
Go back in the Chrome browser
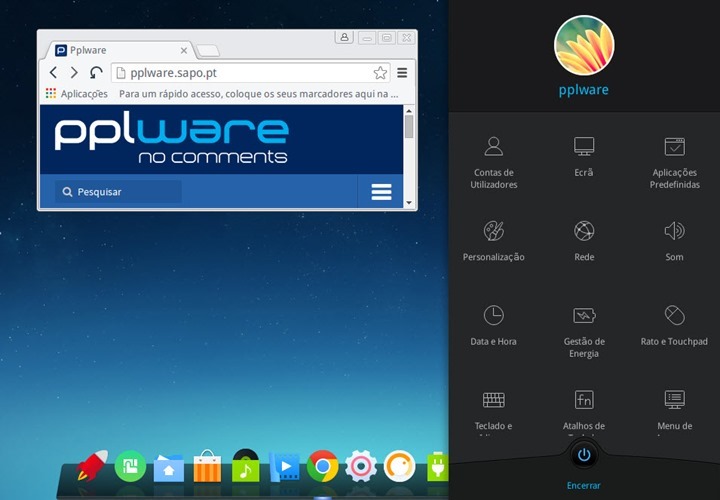click(54, 73)
